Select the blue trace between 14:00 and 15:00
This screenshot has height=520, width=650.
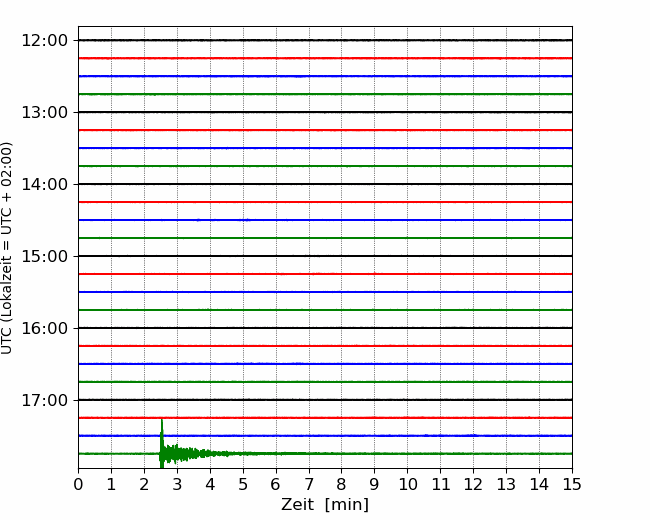pyautogui.click(x=325, y=220)
